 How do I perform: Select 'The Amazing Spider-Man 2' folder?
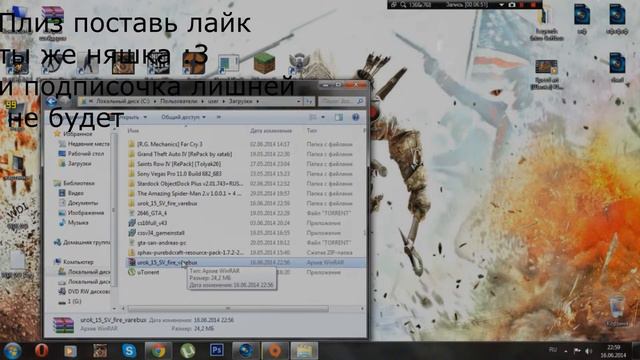click(185, 193)
